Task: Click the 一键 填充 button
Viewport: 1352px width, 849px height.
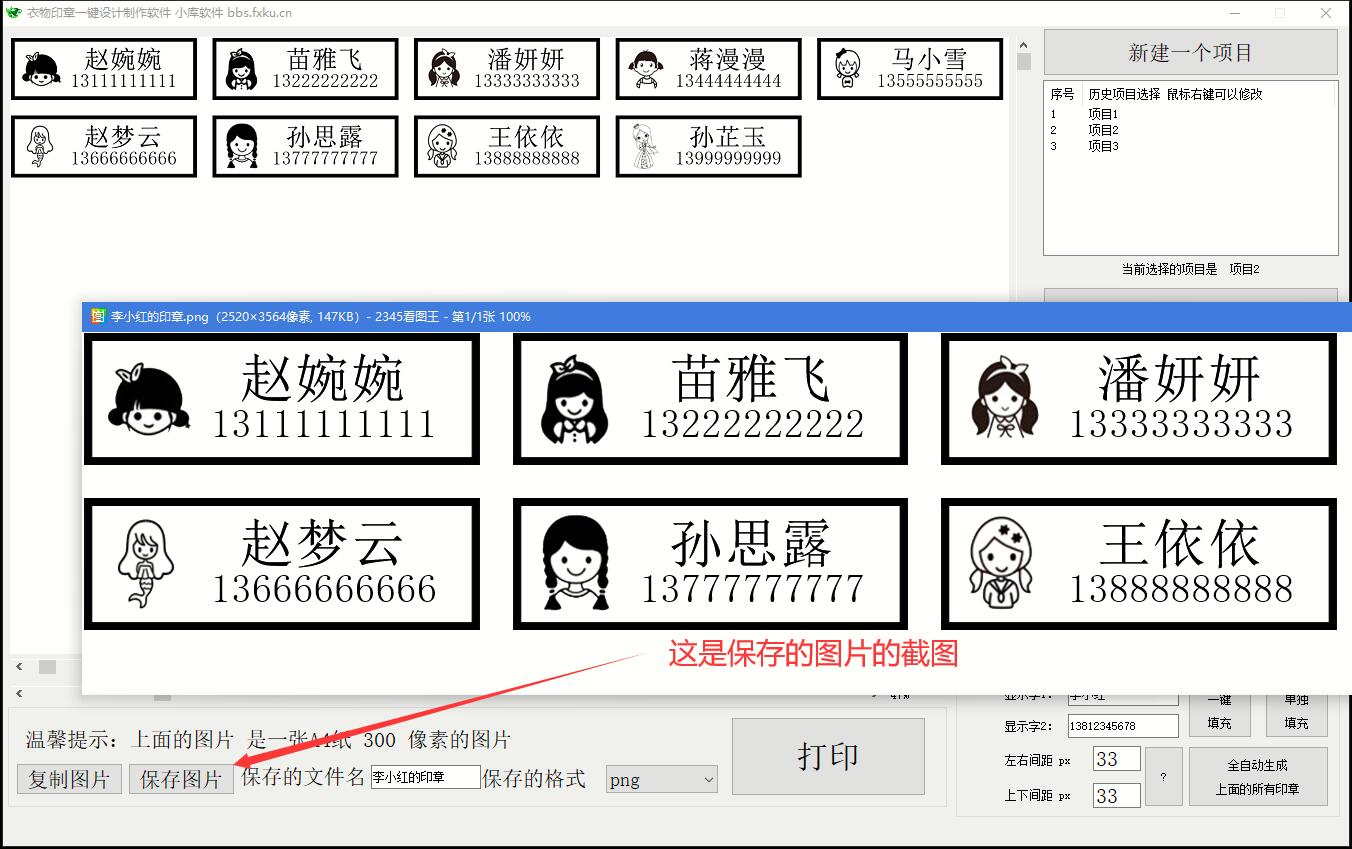Action: click(x=1219, y=712)
